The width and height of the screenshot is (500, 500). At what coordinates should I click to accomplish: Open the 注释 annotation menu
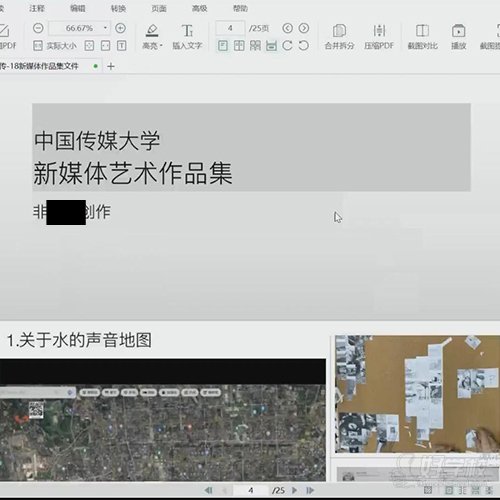tap(37, 8)
